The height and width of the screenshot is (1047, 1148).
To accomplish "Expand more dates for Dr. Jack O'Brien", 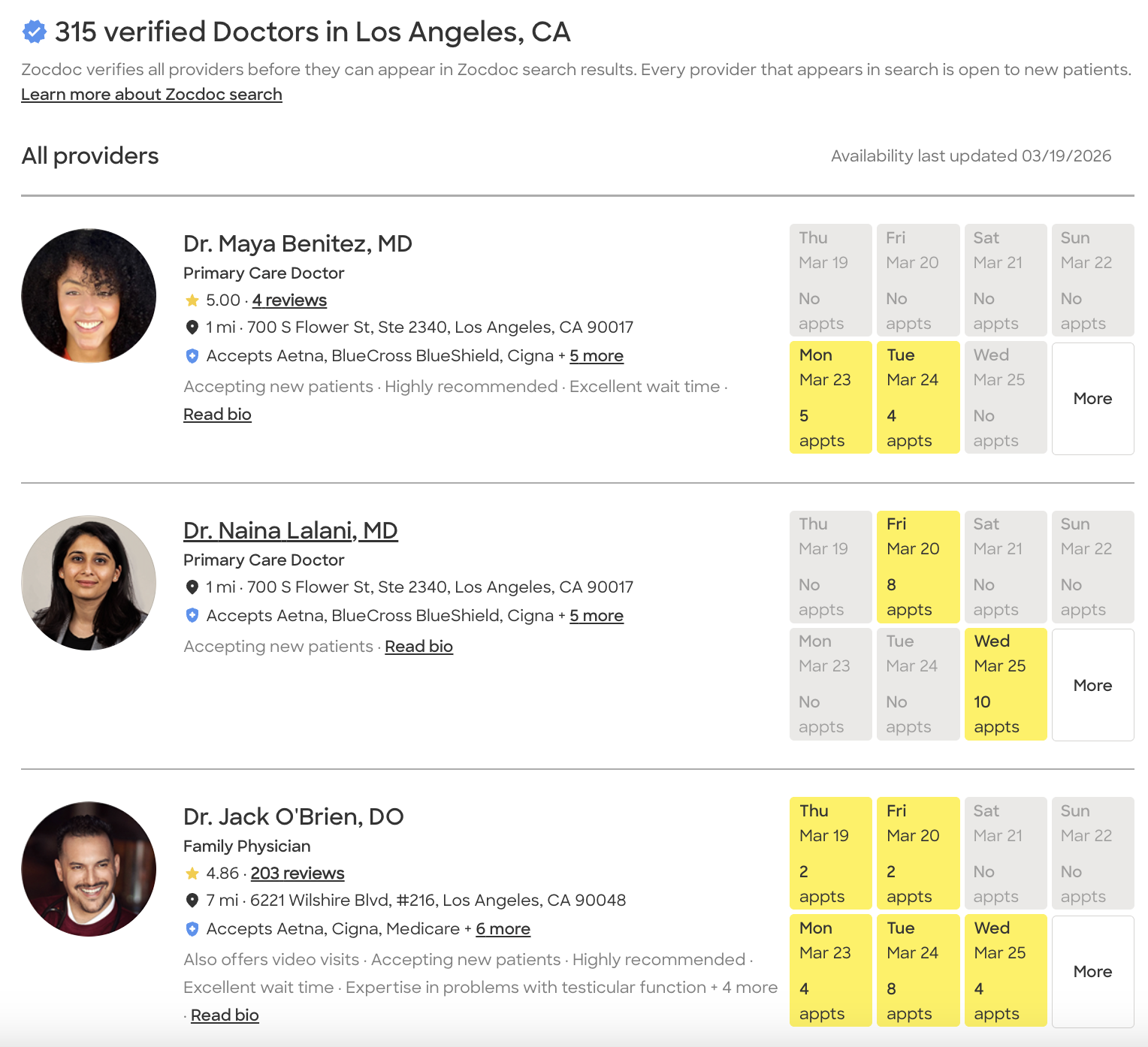I will click(1092, 972).
